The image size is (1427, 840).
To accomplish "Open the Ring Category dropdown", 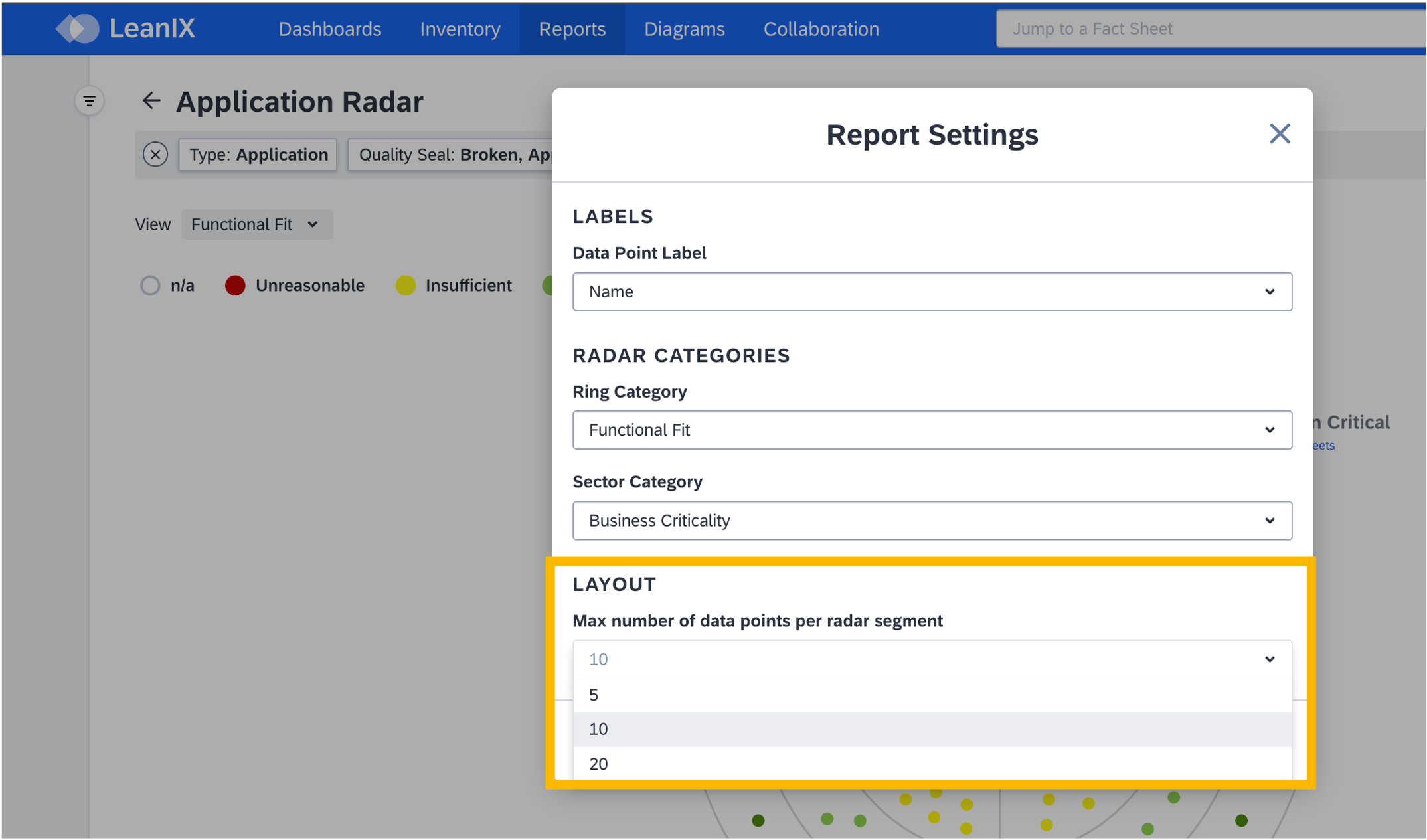I will click(932, 430).
